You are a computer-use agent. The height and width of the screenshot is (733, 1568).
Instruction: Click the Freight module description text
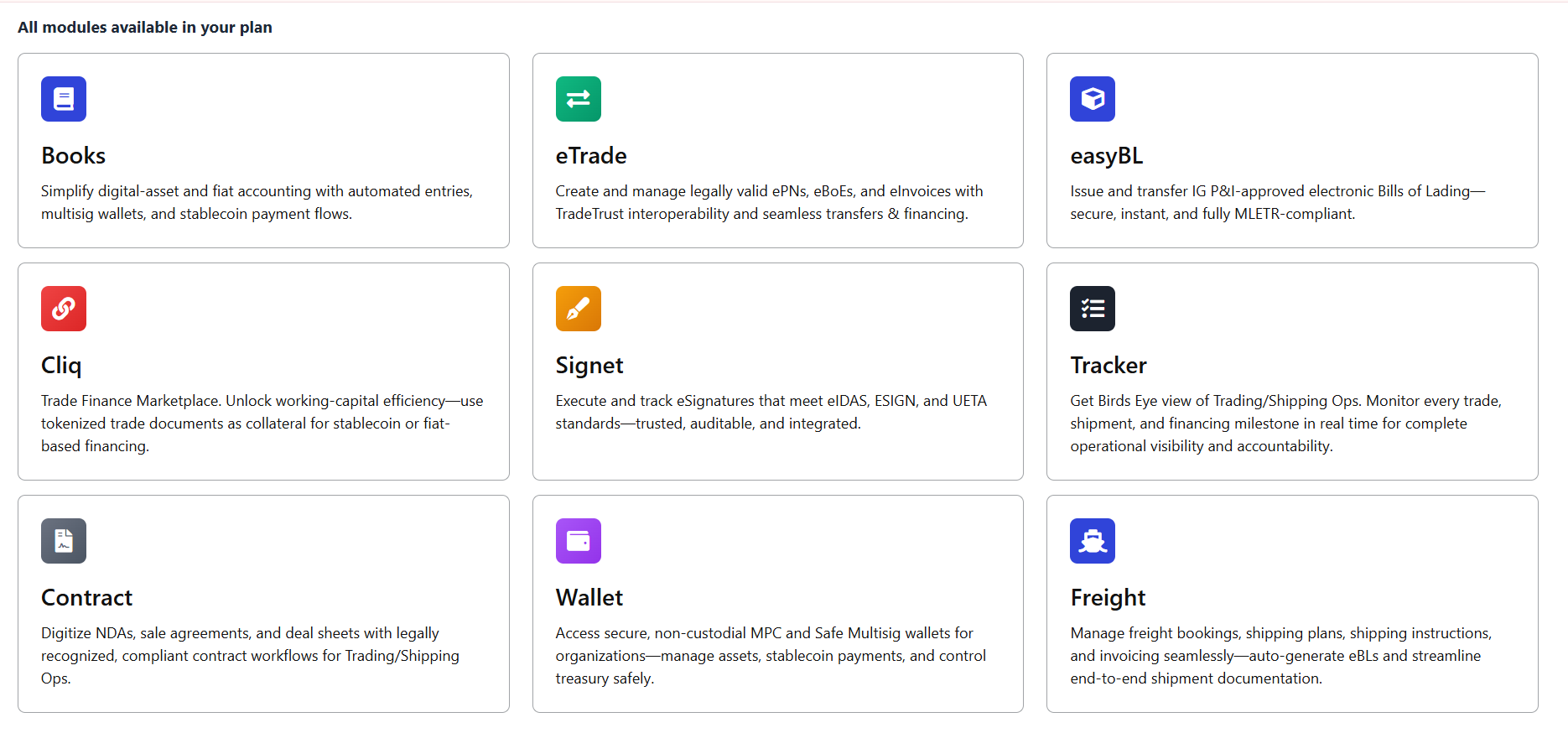tap(1280, 656)
